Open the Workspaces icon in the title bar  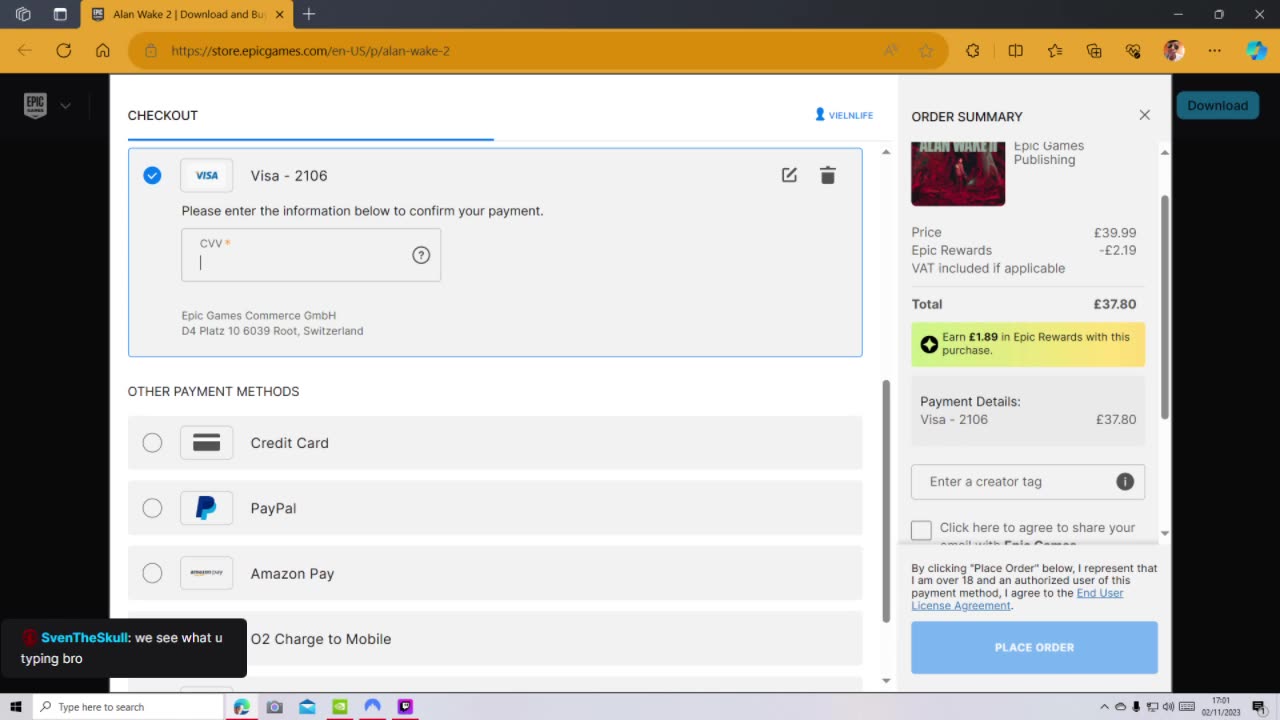(x=23, y=14)
